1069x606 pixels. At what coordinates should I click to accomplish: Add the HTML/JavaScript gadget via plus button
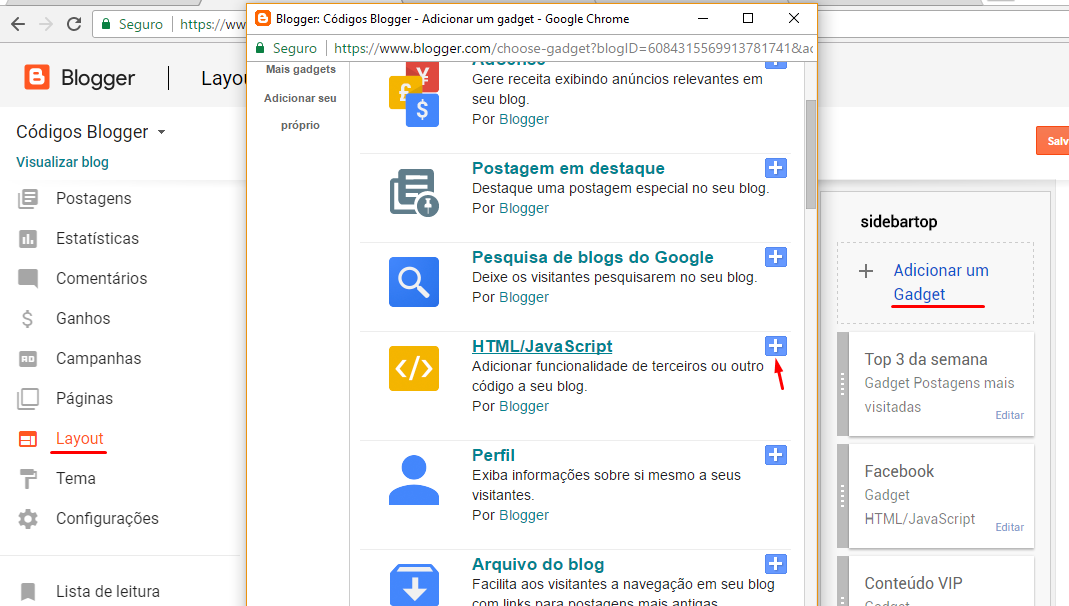(776, 346)
